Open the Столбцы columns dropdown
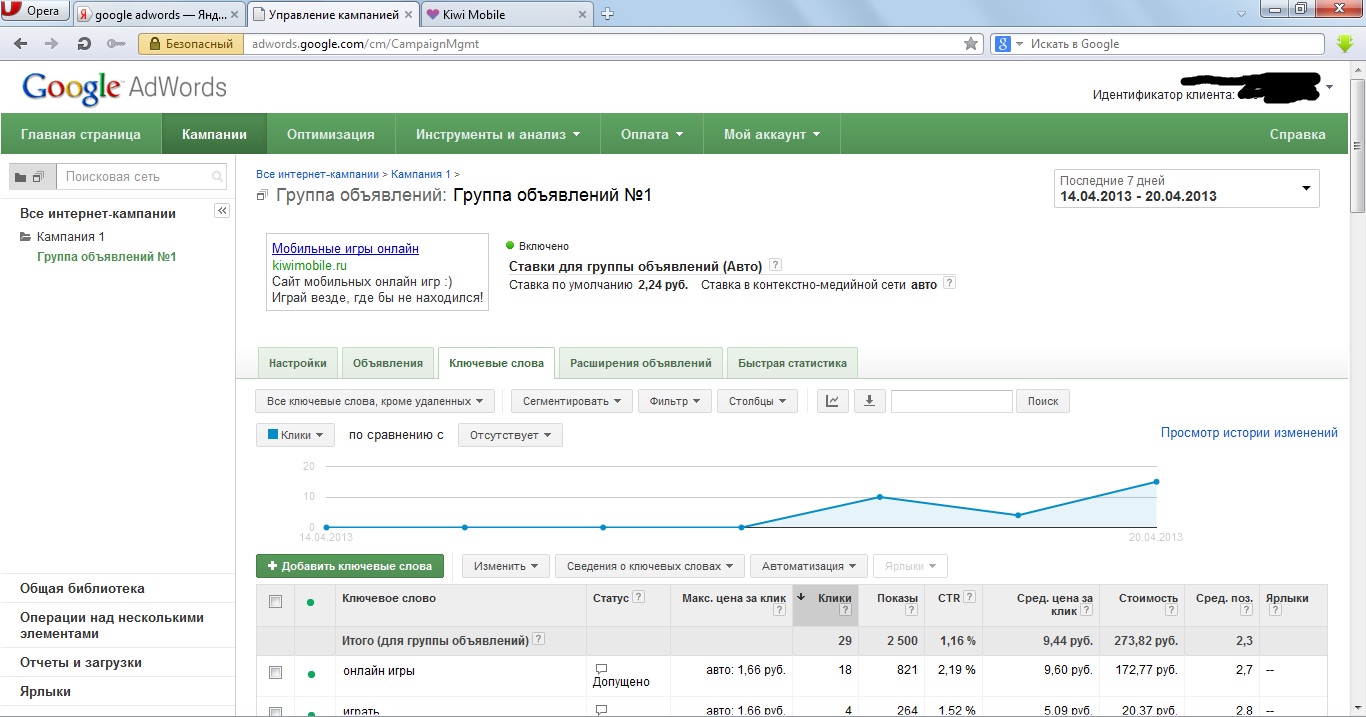 (x=756, y=401)
